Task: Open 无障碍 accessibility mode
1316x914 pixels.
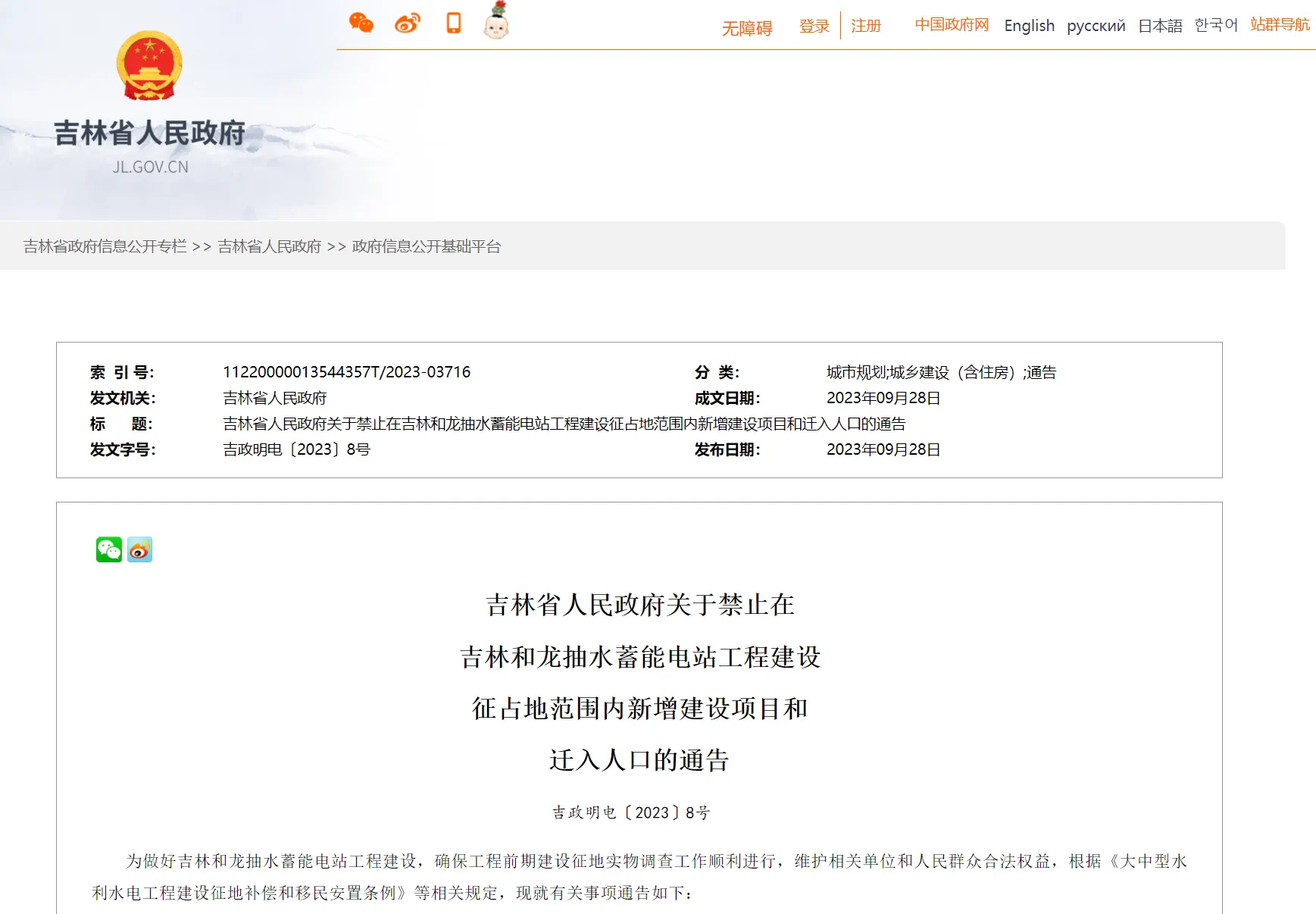Action: pos(746,28)
